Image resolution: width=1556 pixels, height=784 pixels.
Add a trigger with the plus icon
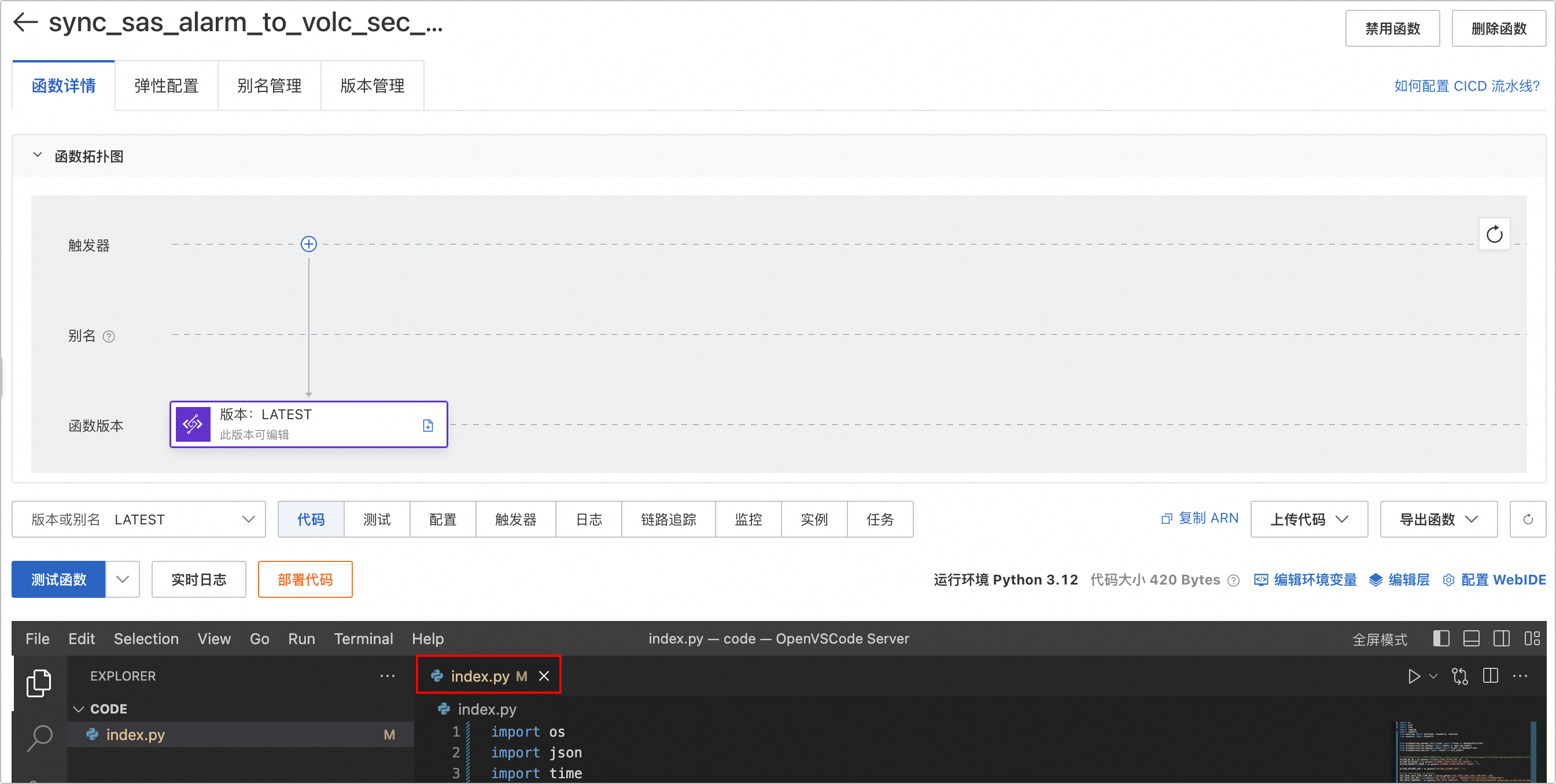[x=309, y=244]
